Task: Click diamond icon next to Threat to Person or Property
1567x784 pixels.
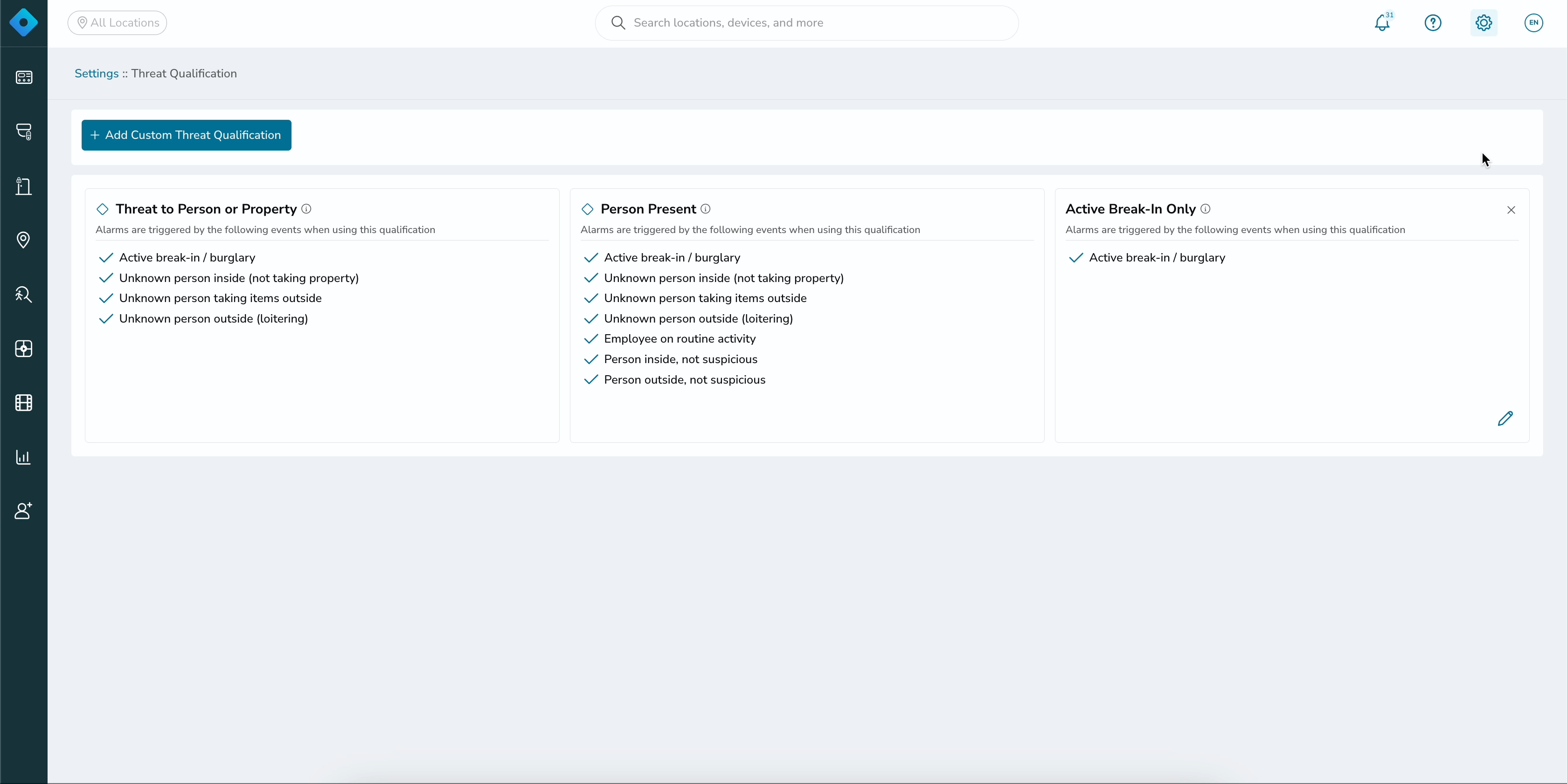Action: click(x=102, y=210)
